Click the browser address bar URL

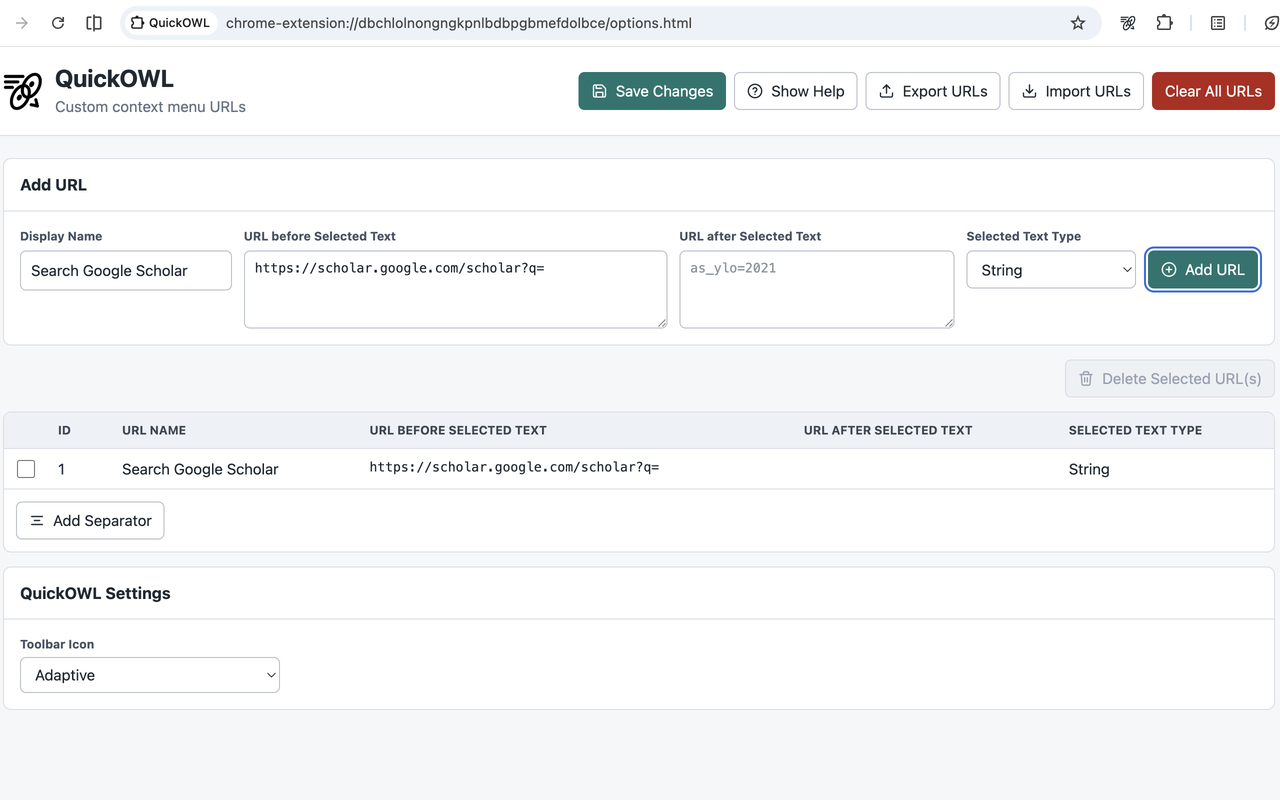coord(459,23)
